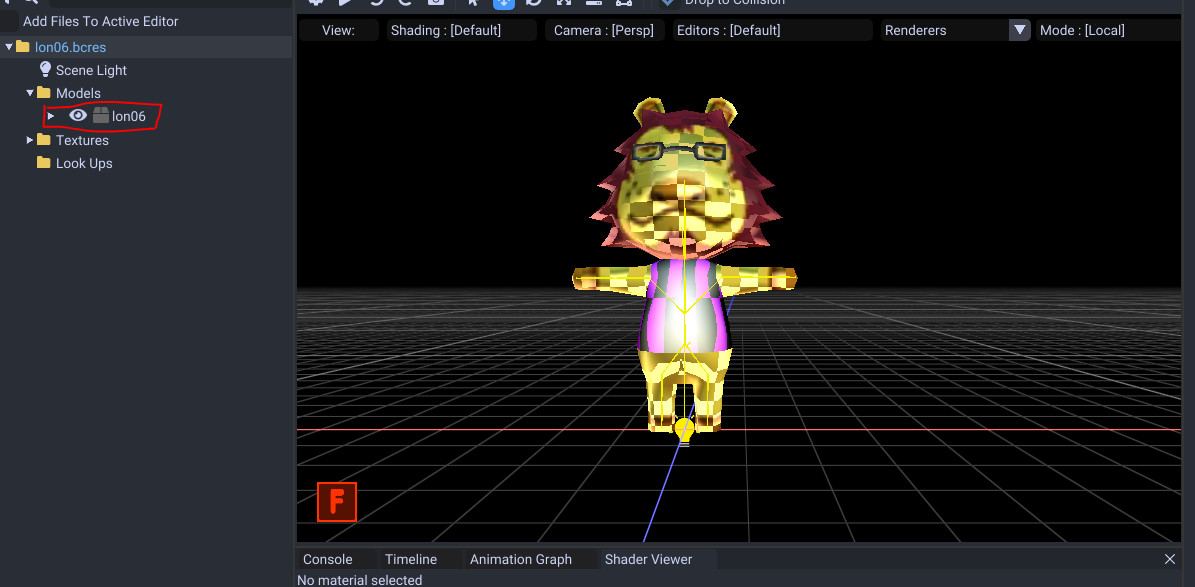1195x587 pixels.
Task: Select the cursor selection tool
Action: pos(472,4)
